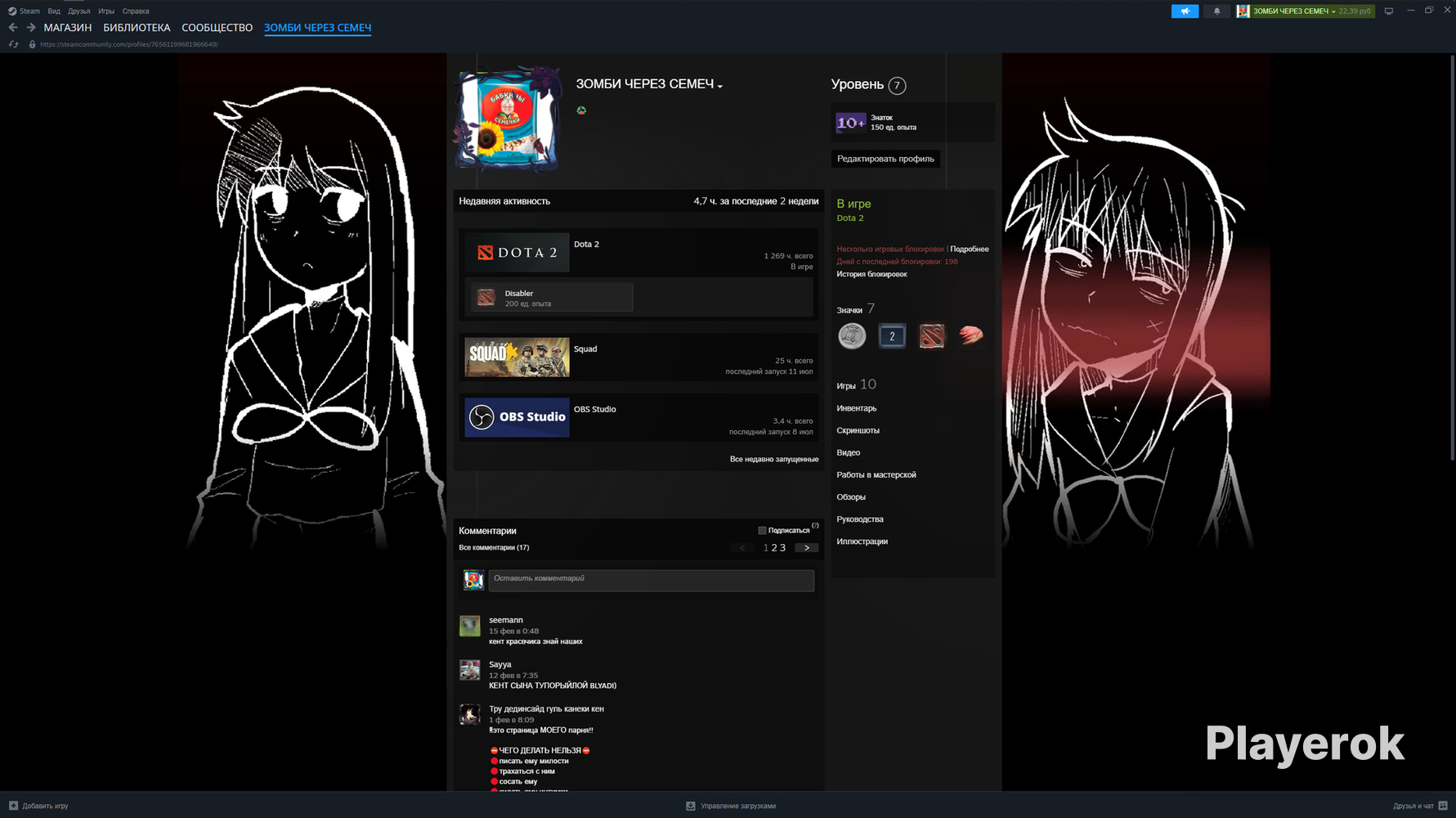Open the Справка menu
Viewport: 1456px width, 818px height.
136,11
